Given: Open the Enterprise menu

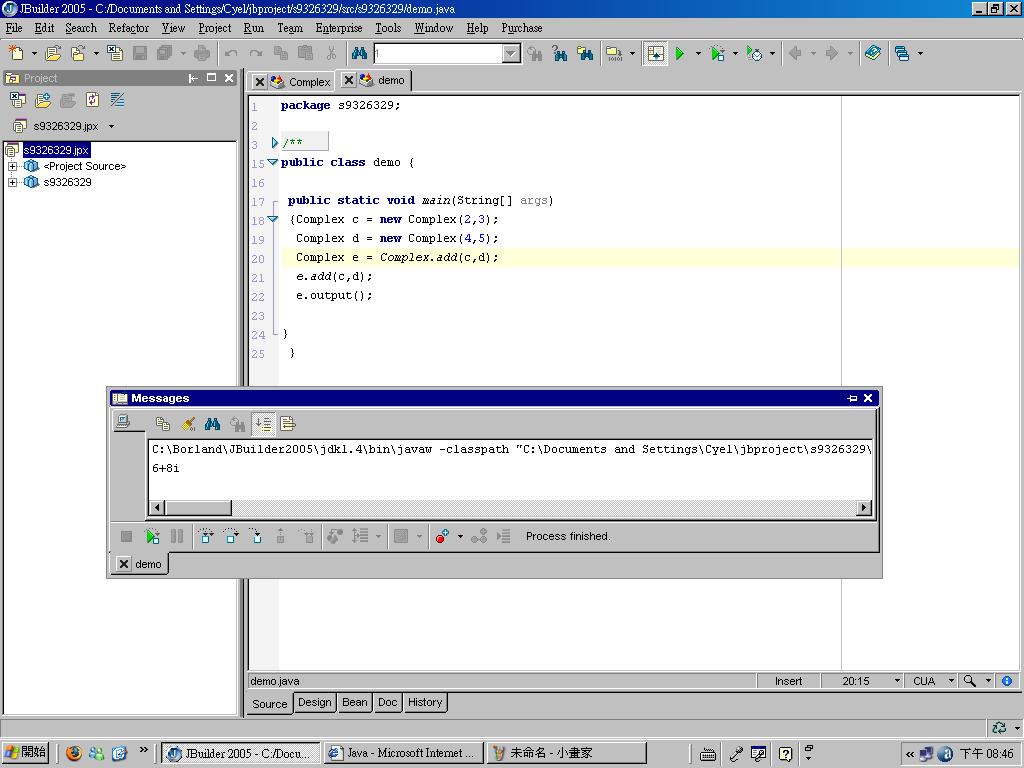Looking at the screenshot, I should click(338, 28).
